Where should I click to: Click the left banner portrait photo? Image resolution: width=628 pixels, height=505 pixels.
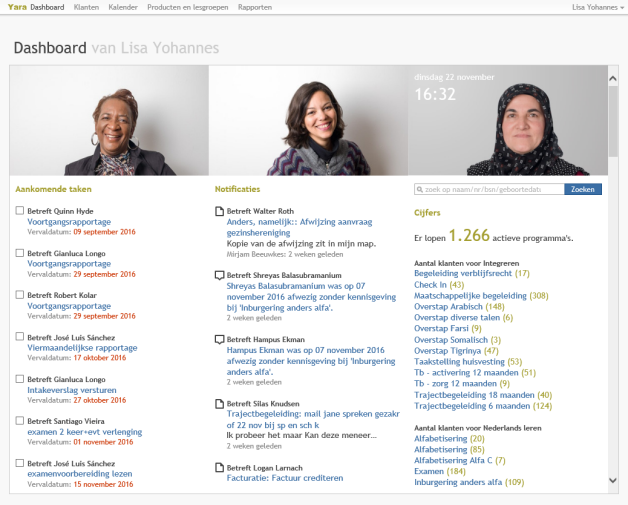coord(109,121)
